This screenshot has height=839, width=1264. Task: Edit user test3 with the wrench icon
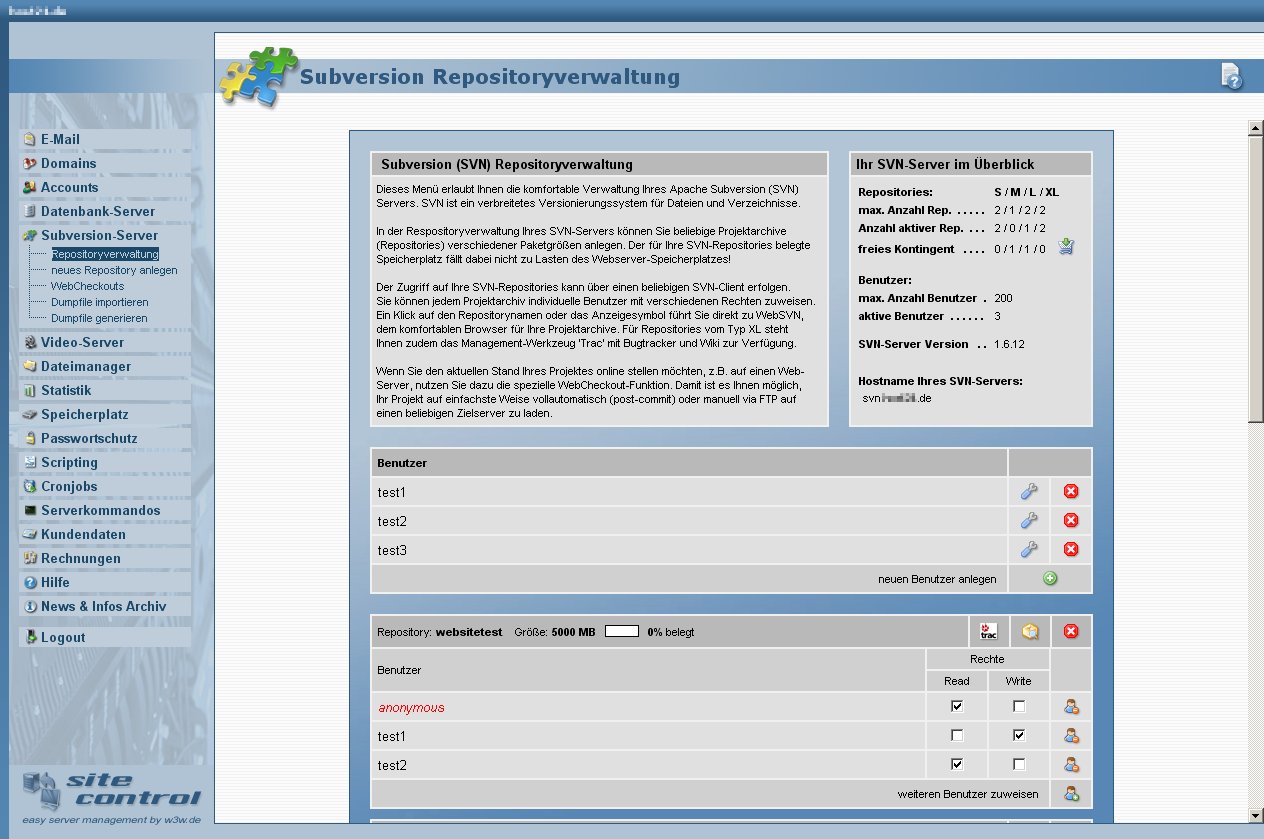click(x=1029, y=549)
